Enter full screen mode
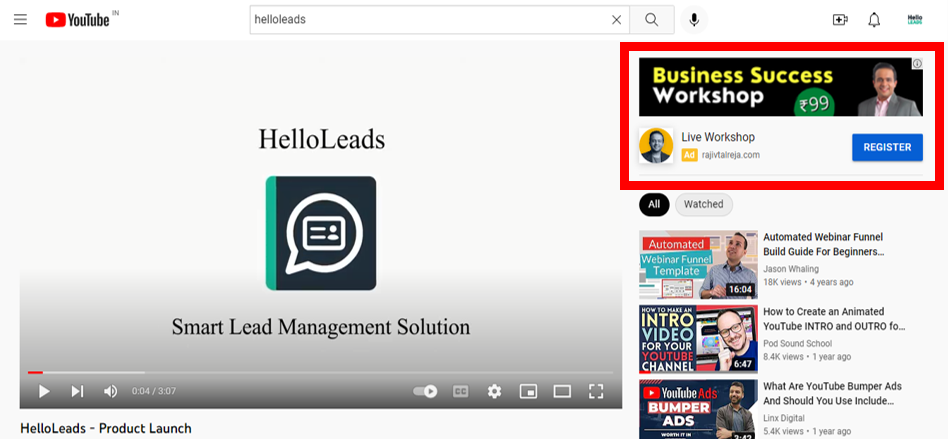 [596, 391]
